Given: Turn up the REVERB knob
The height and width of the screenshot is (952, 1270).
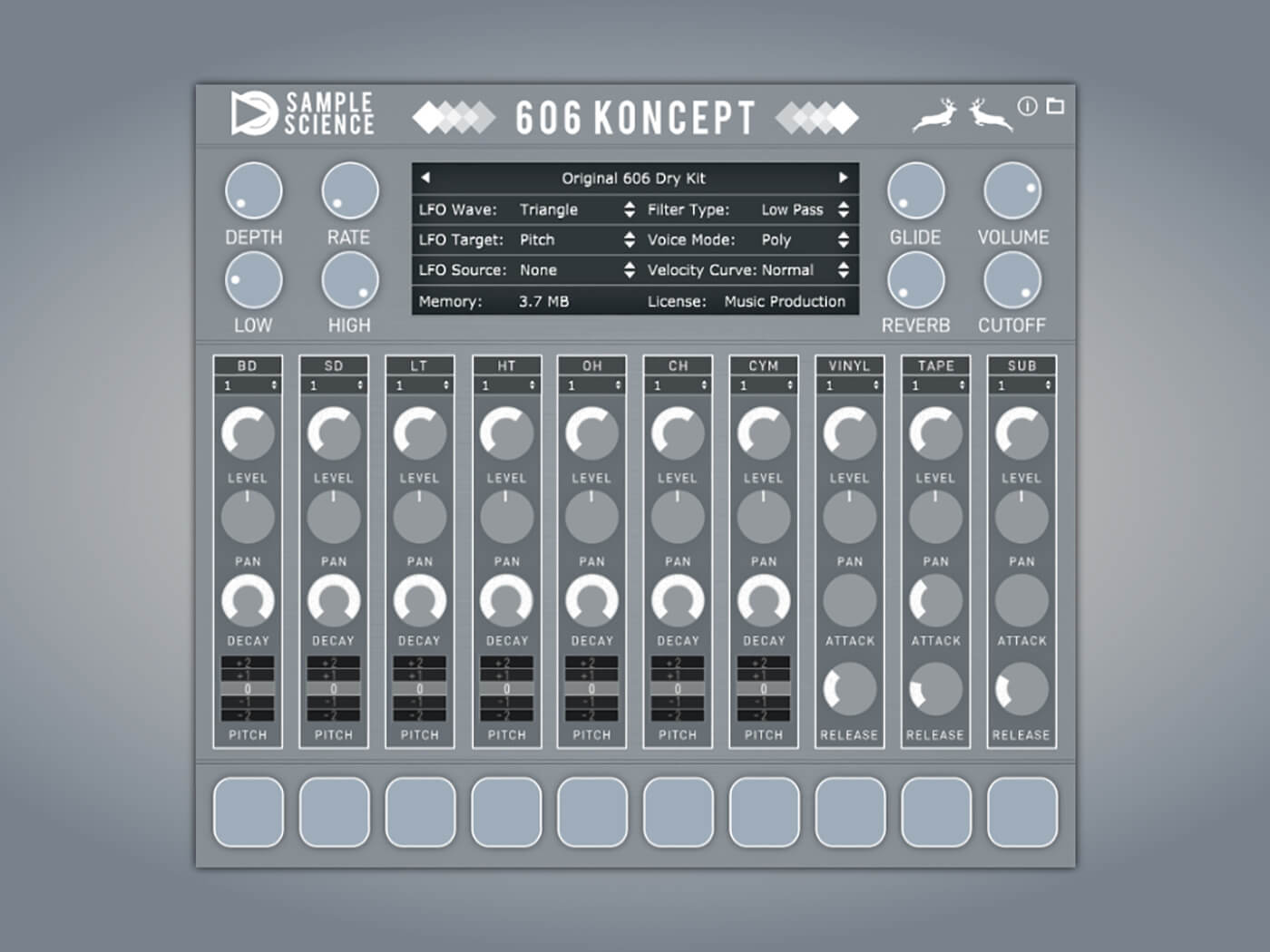Looking at the screenshot, I should click(x=915, y=279).
